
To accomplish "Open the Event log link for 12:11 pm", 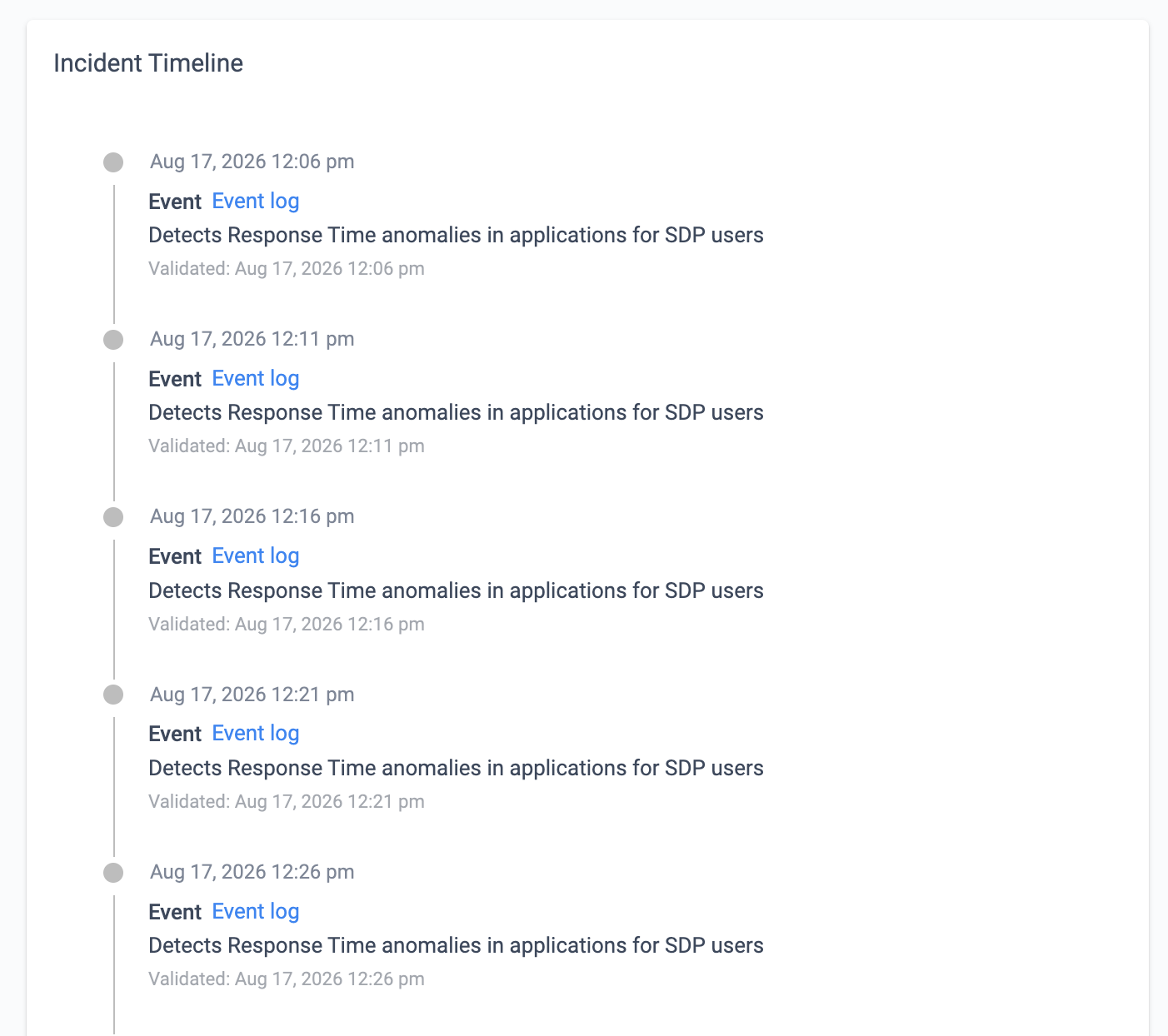I will click(x=256, y=379).
